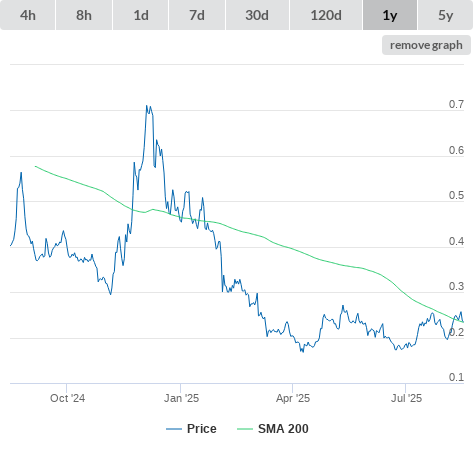Click the 0.6 y-axis value
The width and height of the screenshot is (474, 455).
pyautogui.click(x=456, y=150)
